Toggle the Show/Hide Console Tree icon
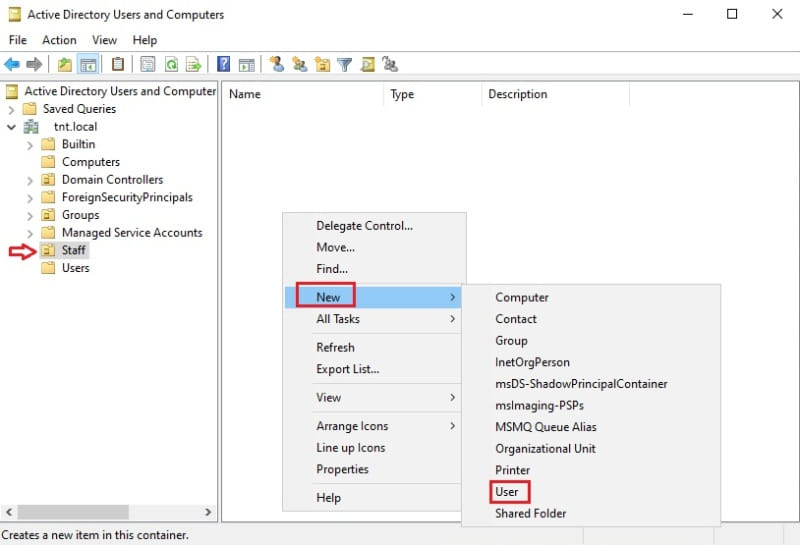800x545 pixels. click(88, 64)
